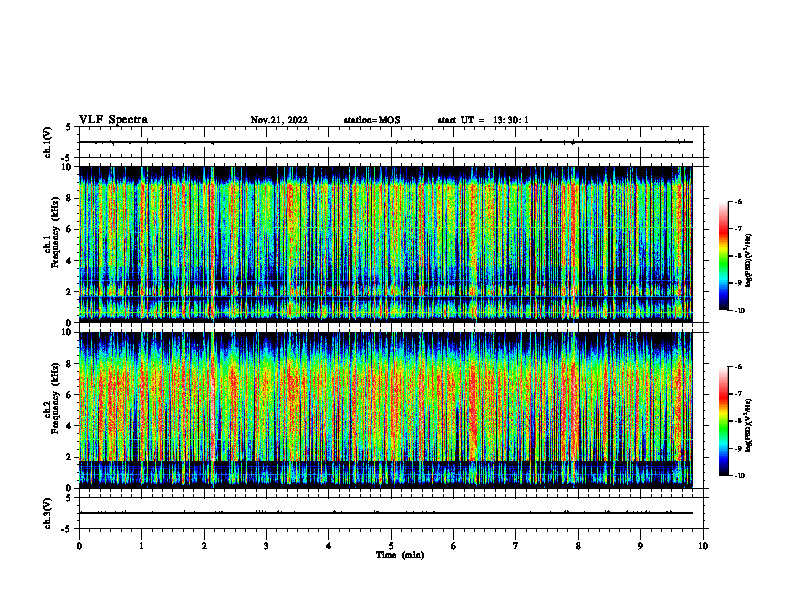Click the "-6" label on ch.2 colorbar

(x=738, y=367)
